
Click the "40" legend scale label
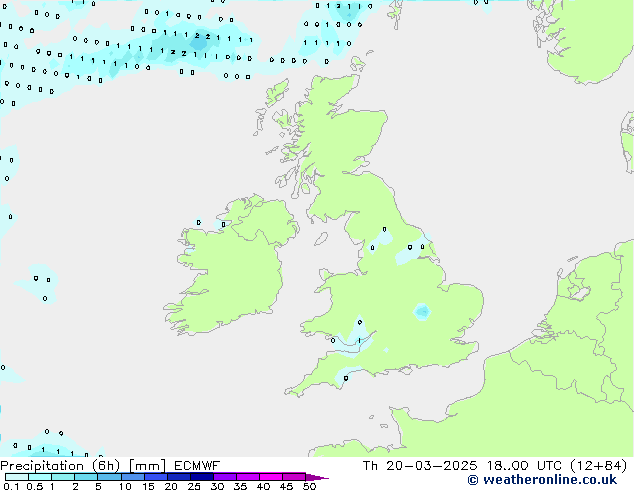pos(263,486)
